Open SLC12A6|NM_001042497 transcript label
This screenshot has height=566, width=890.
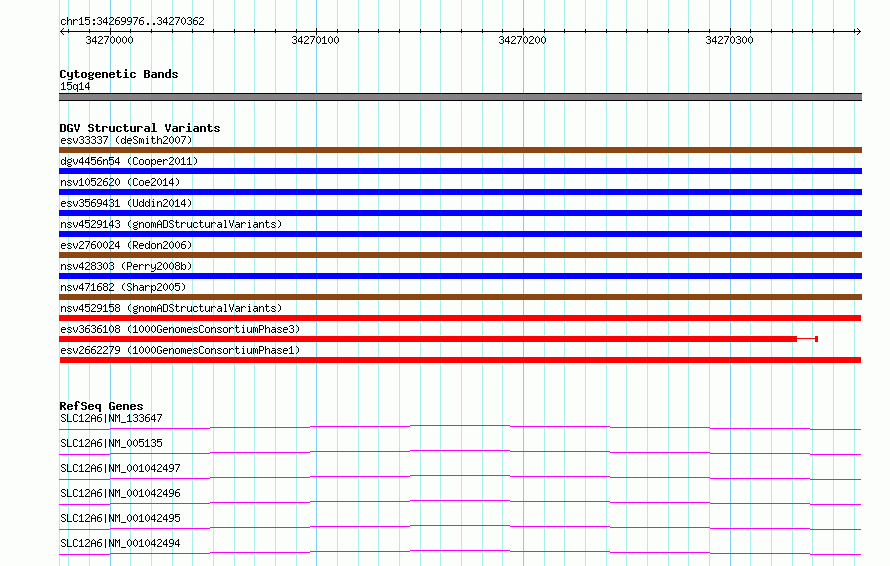[120, 468]
